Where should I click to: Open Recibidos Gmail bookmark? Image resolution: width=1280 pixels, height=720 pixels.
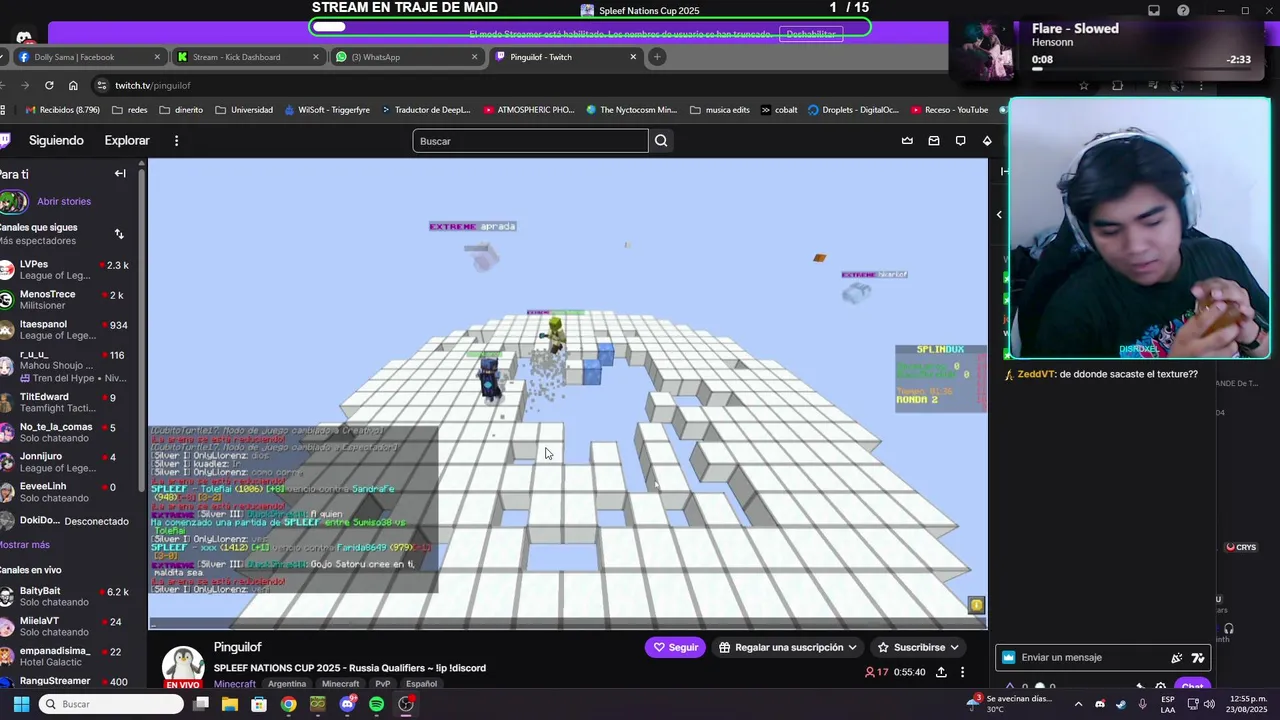click(x=62, y=110)
